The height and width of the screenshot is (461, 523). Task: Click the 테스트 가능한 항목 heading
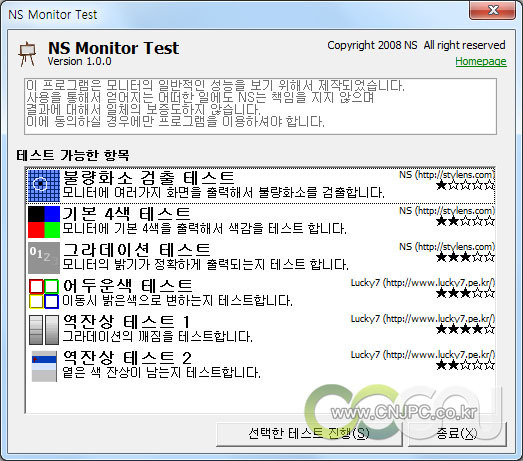point(73,155)
